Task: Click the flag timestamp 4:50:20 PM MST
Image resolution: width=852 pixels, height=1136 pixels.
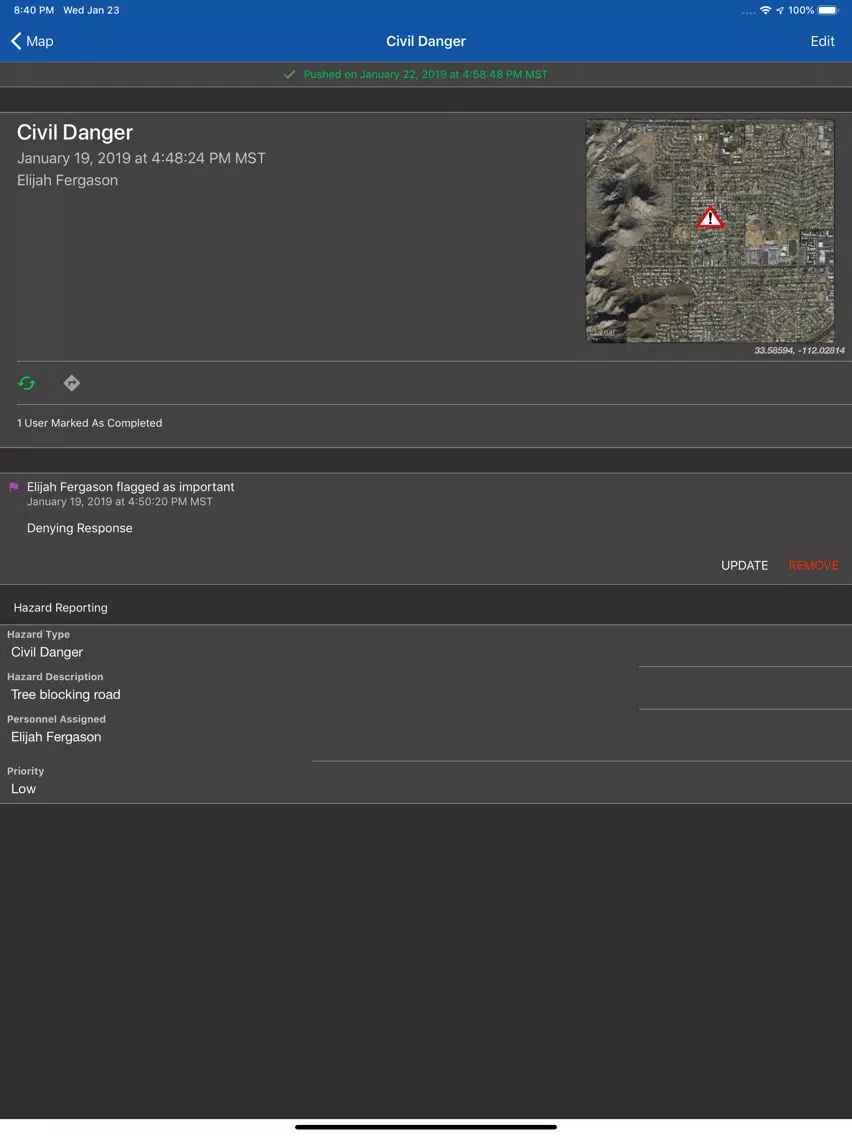Action: point(120,501)
